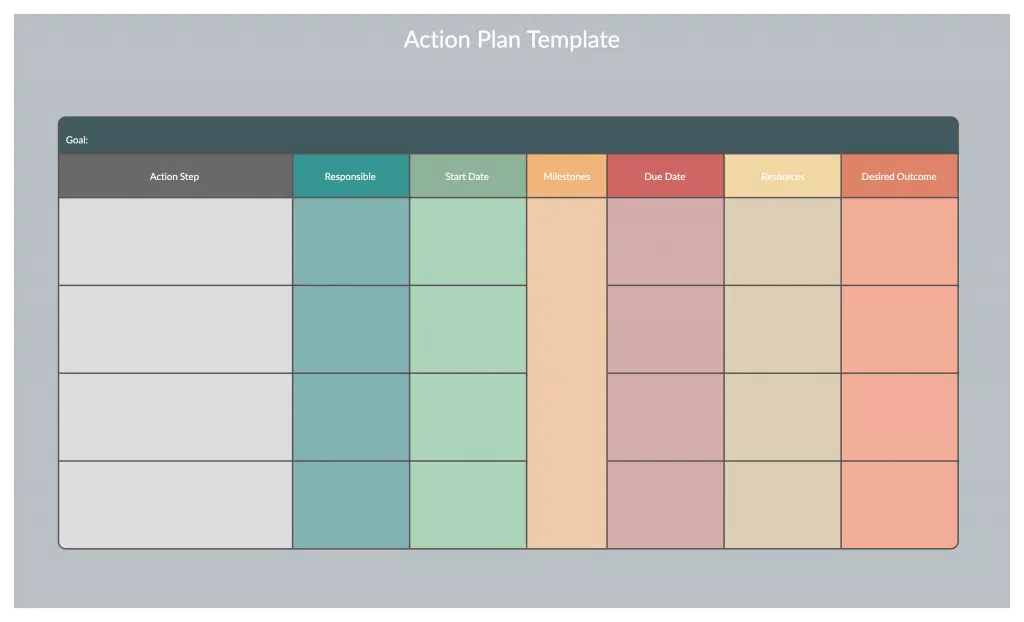The height and width of the screenshot is (622, 1024).
Task: Click last row Resources cell
Action: tap(782, 505)
